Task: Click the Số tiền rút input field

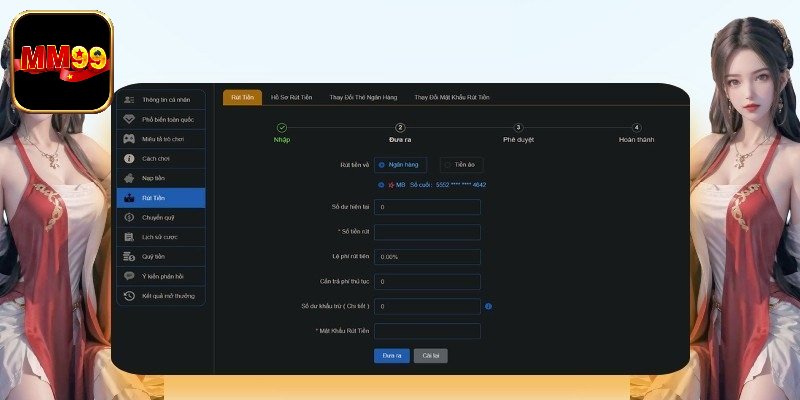Action: [427, 232]
